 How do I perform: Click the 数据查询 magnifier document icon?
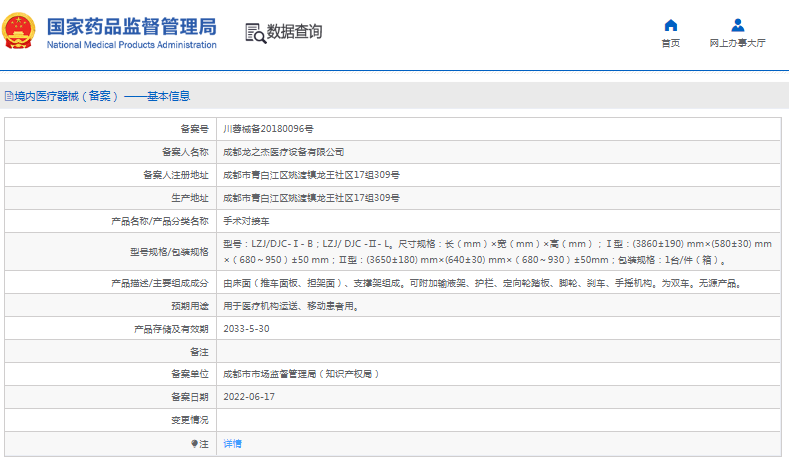[x=255, y=33]
